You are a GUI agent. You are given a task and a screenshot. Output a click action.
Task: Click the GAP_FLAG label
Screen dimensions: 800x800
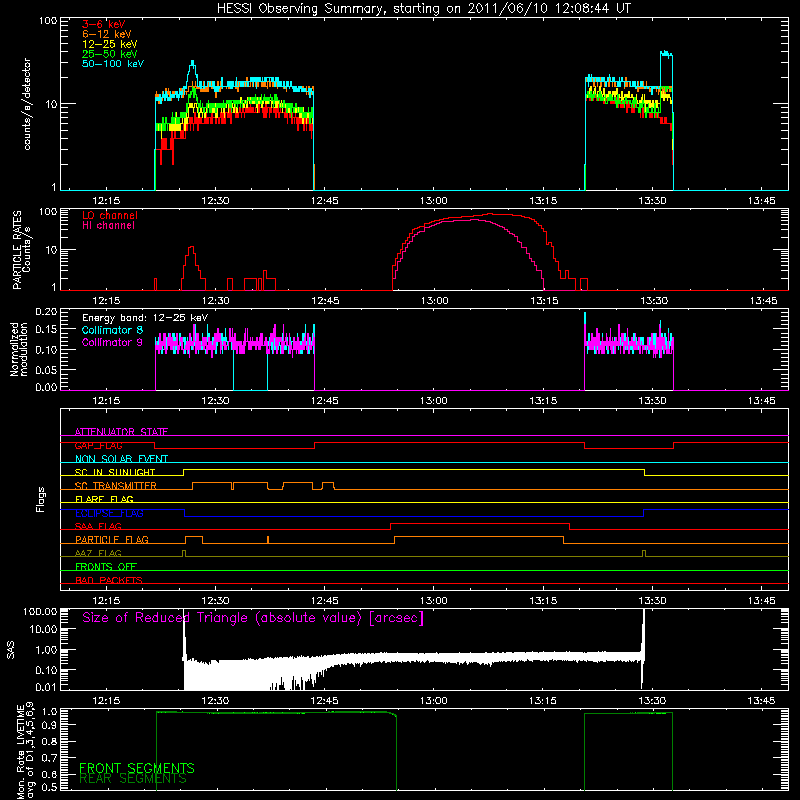(98, 445)
